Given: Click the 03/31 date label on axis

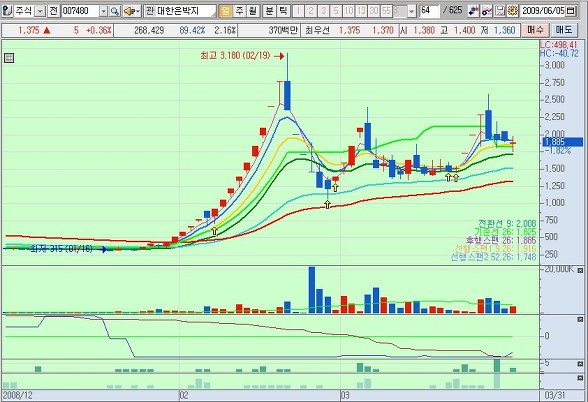Looking at the screenshot, I should (555, 395).
